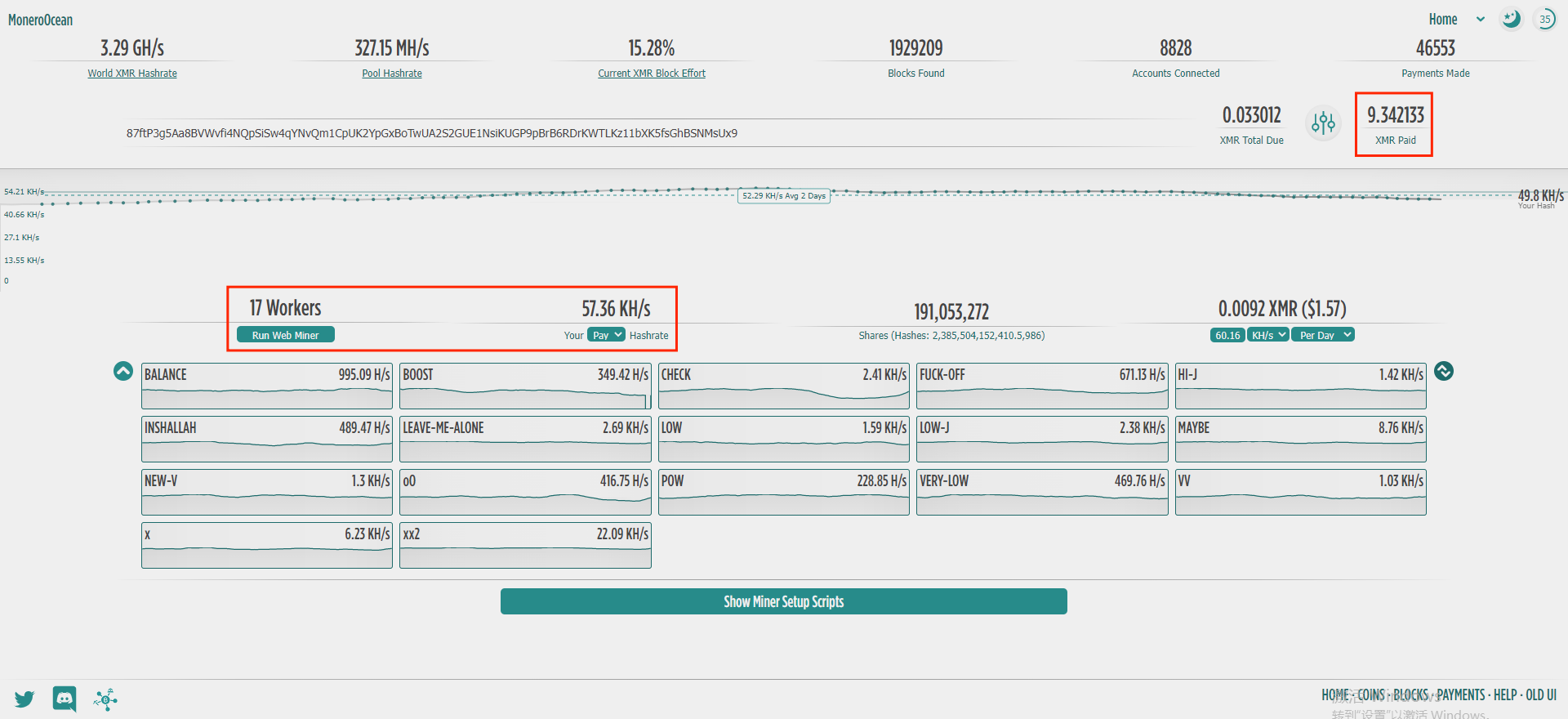Click the network nodes icon in footer
1568x719 pixels.
pyautogui.click(x=105, y=699)
